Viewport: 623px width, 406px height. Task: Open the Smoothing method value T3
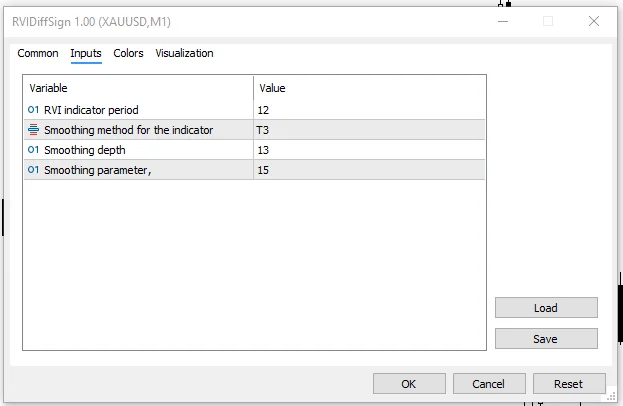coord(369,130)
